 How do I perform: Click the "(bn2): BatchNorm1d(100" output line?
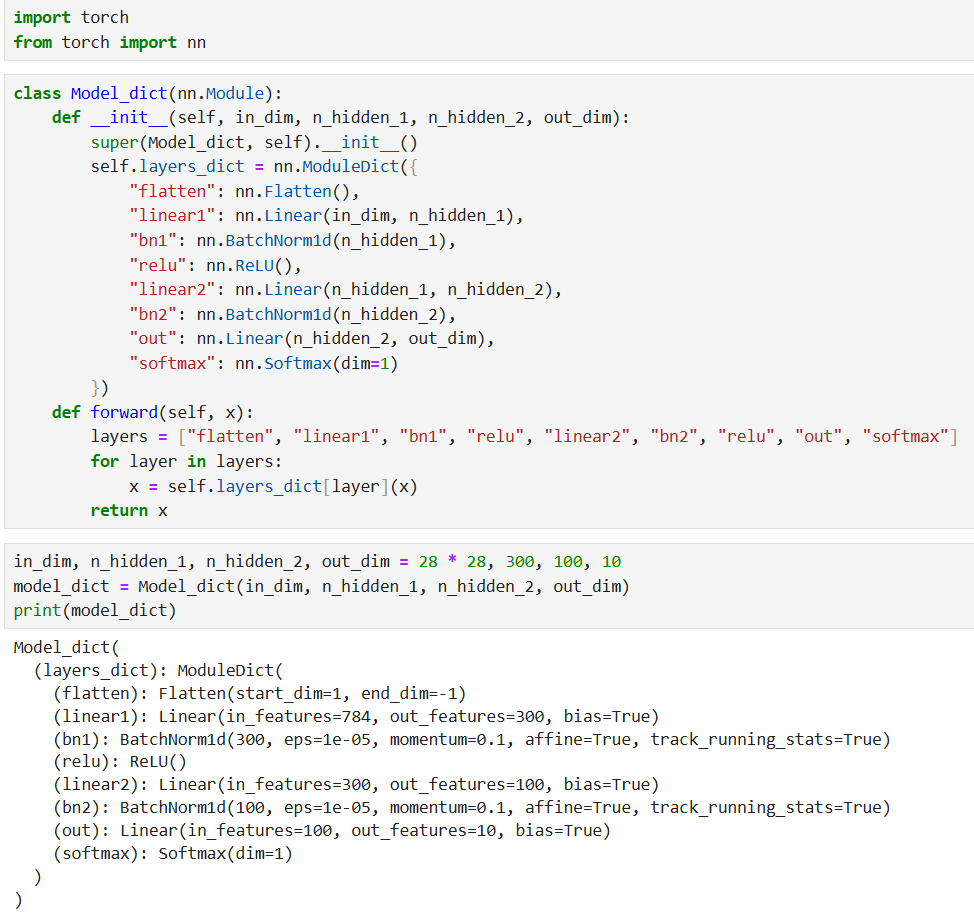pyautogui.click(x=471, y=808)
